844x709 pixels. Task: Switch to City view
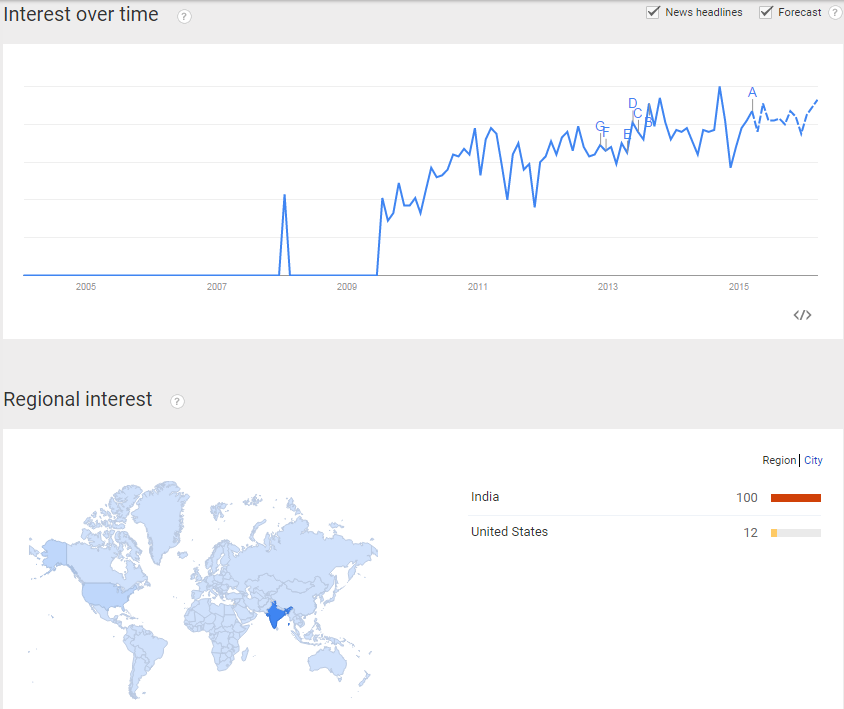(x=813, y=460)
